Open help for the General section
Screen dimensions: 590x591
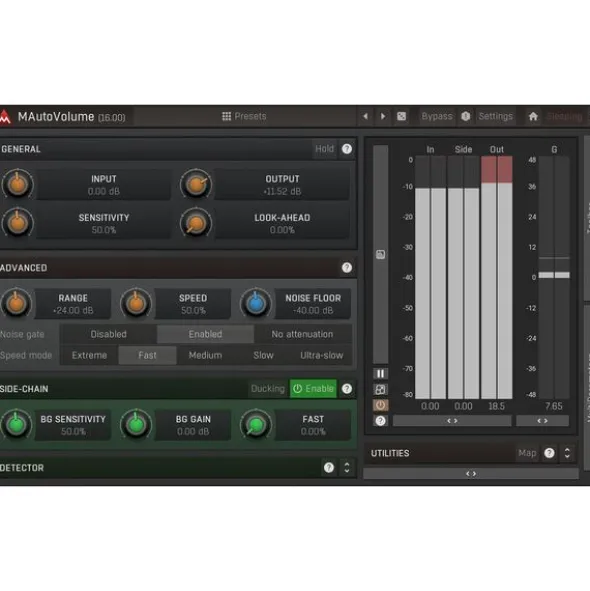click(x=347, y=149)
